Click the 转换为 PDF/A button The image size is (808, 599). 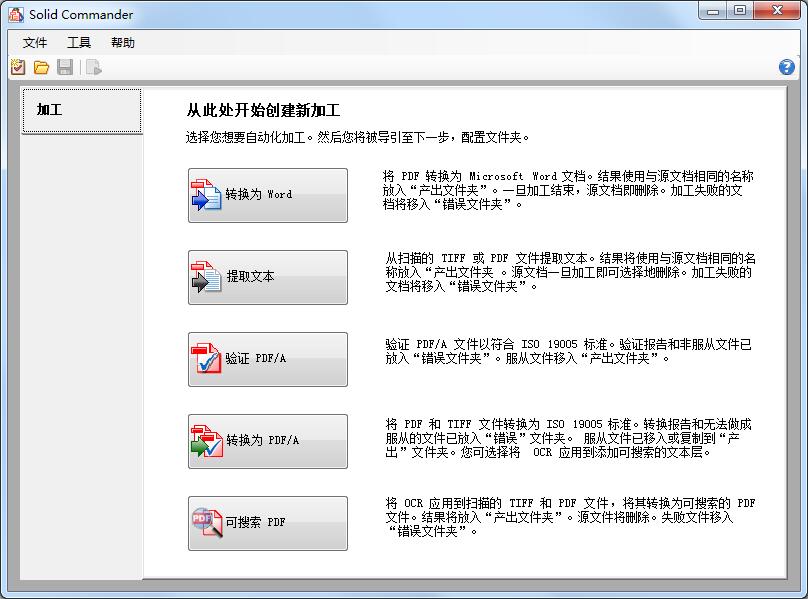click(x=268, y=441)
